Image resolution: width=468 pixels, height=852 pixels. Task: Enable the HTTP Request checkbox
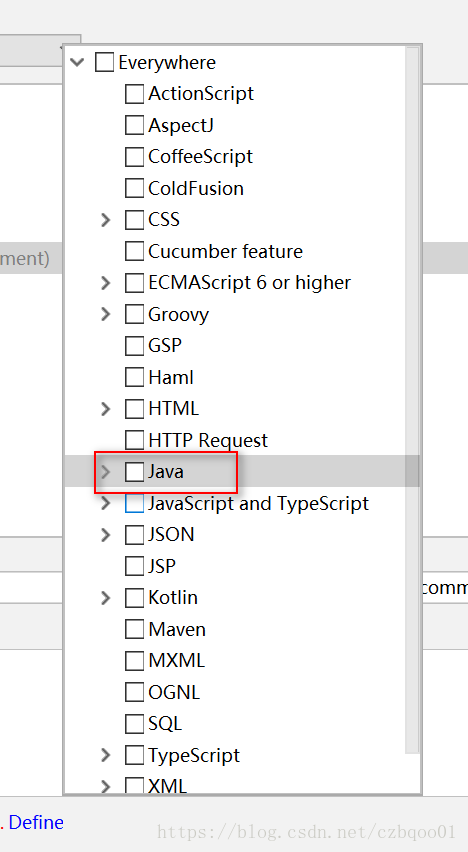coord(134,440)
